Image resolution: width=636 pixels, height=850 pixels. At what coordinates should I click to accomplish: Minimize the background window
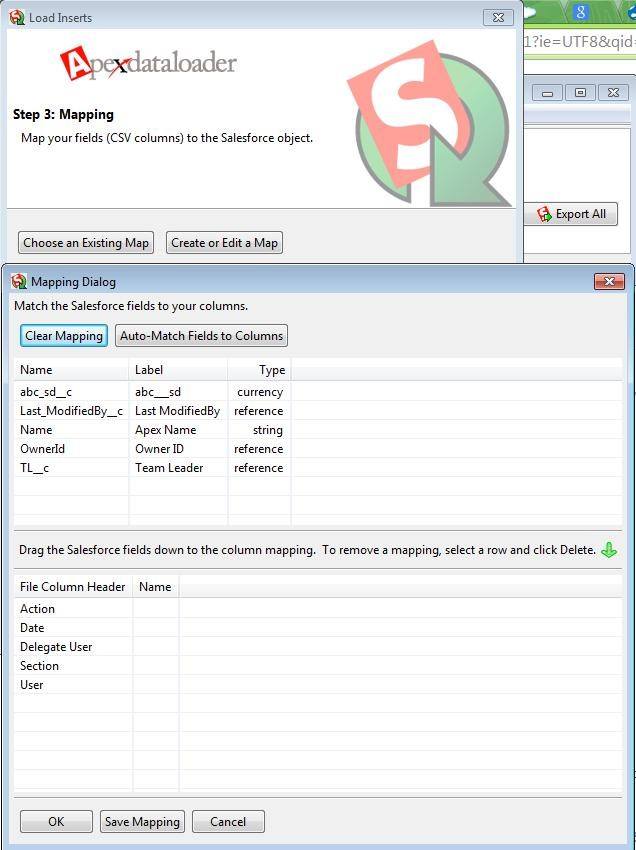point(547,93)
